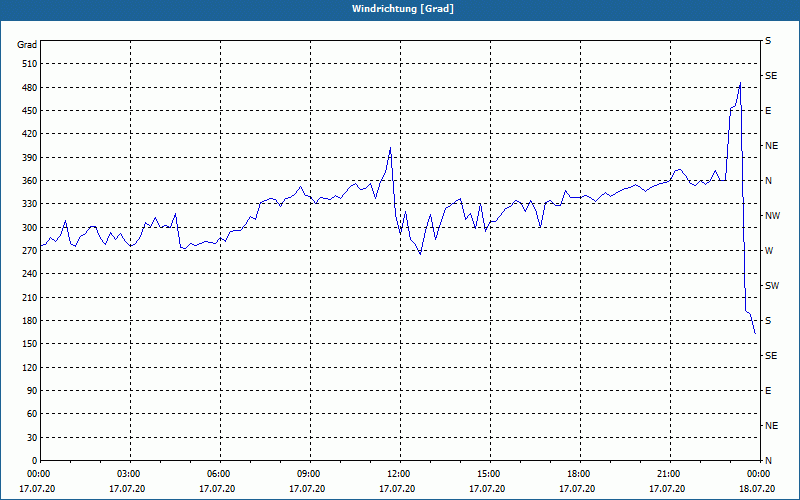The image size is (800, 500).
Task: Select the NE compass label level with 30
Action: (771, 426)
